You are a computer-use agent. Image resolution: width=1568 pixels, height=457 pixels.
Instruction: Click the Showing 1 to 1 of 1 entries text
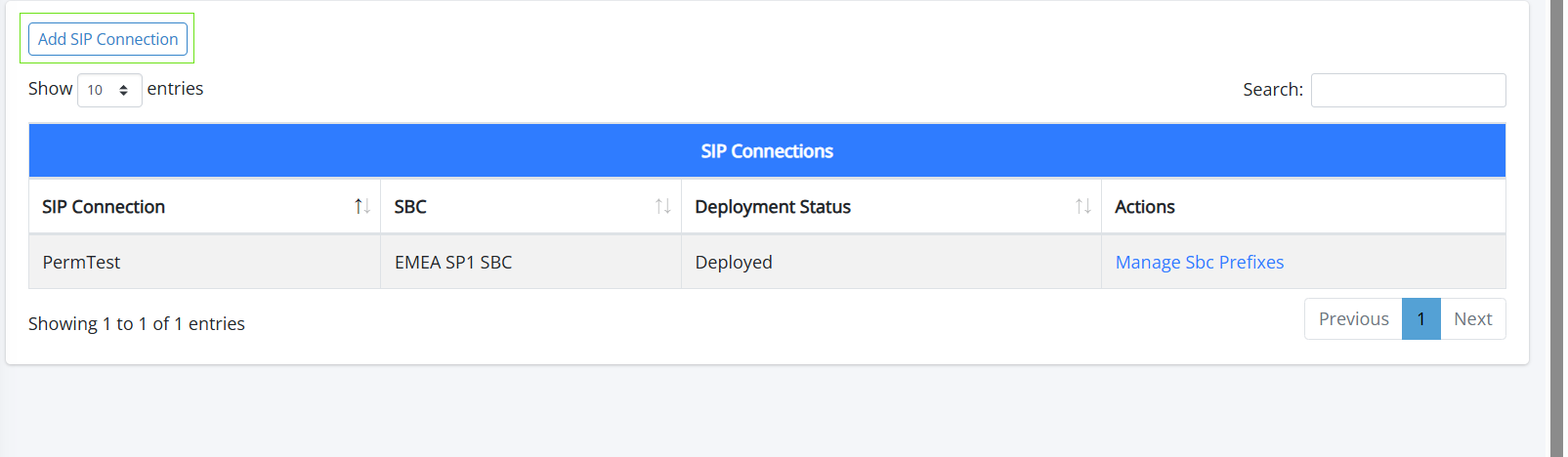coord(137,324)
